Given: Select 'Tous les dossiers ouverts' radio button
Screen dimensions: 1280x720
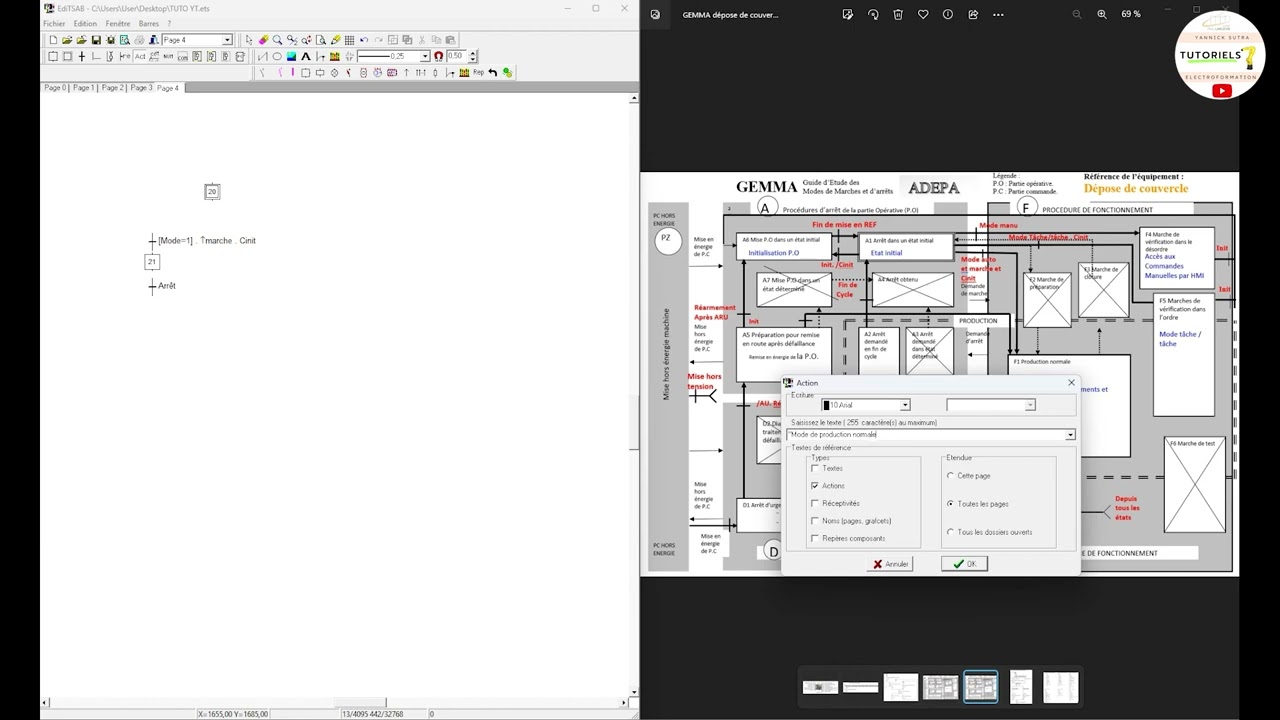Looking at the screenshot, I should tap(950, 532).
